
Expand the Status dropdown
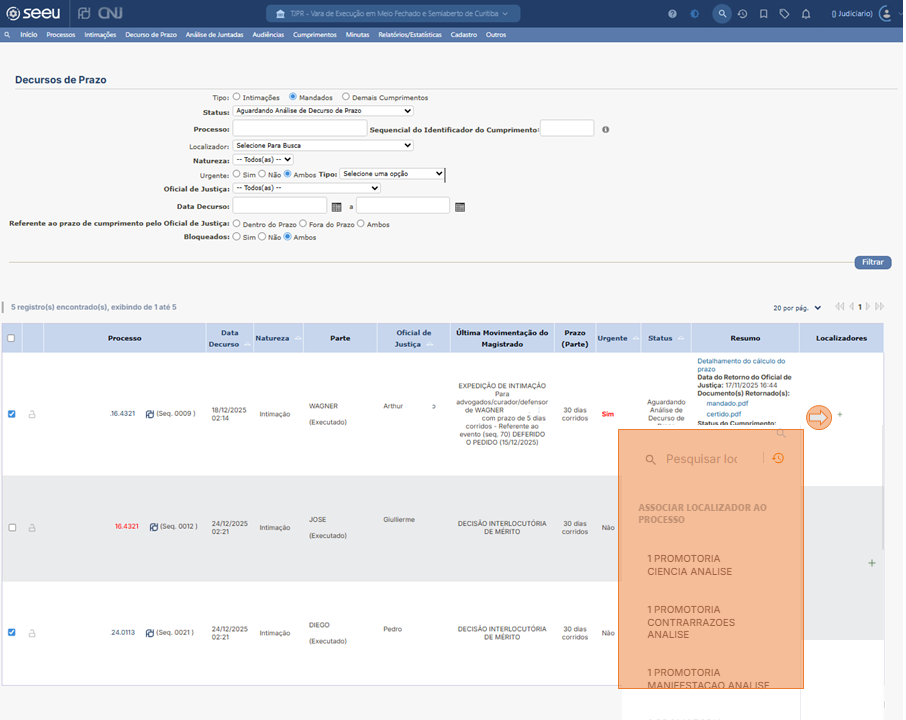[323, 111]
